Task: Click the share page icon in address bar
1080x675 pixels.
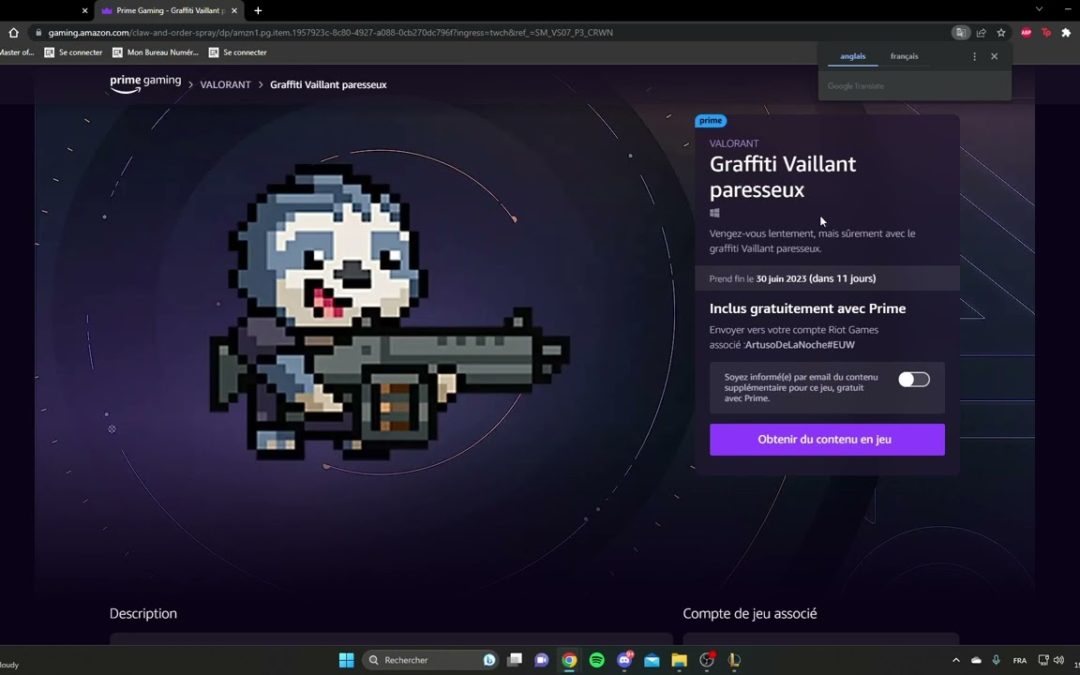Action: (x=981, y=32)
